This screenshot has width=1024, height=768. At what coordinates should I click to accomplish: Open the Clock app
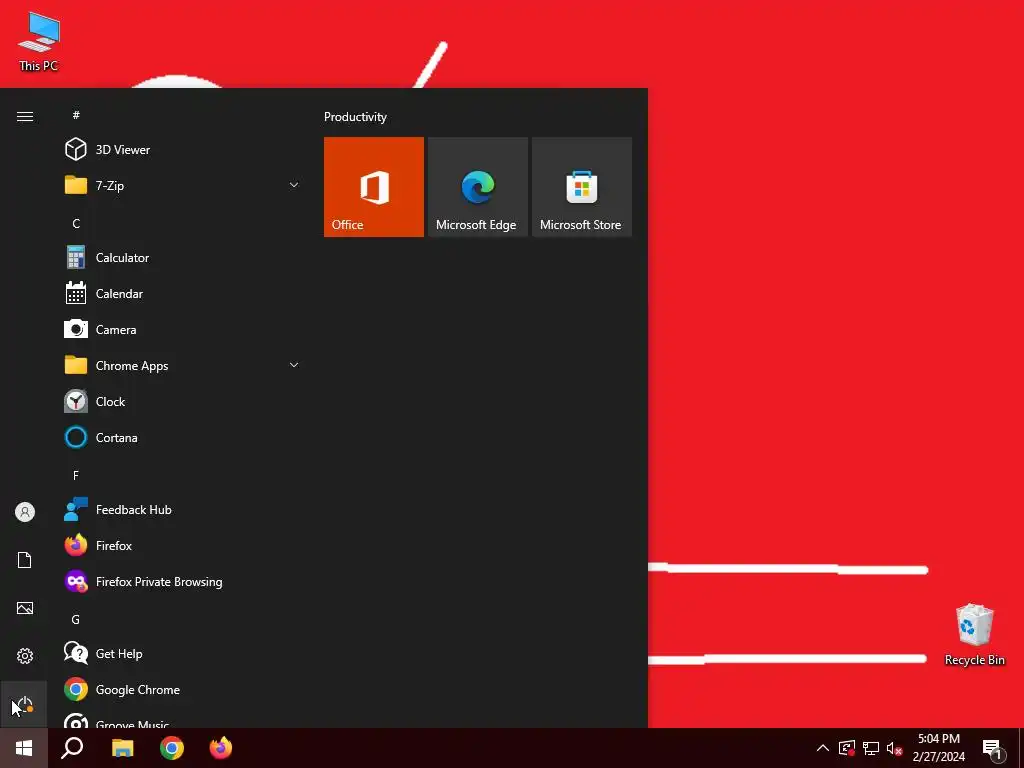coord(183,402)
